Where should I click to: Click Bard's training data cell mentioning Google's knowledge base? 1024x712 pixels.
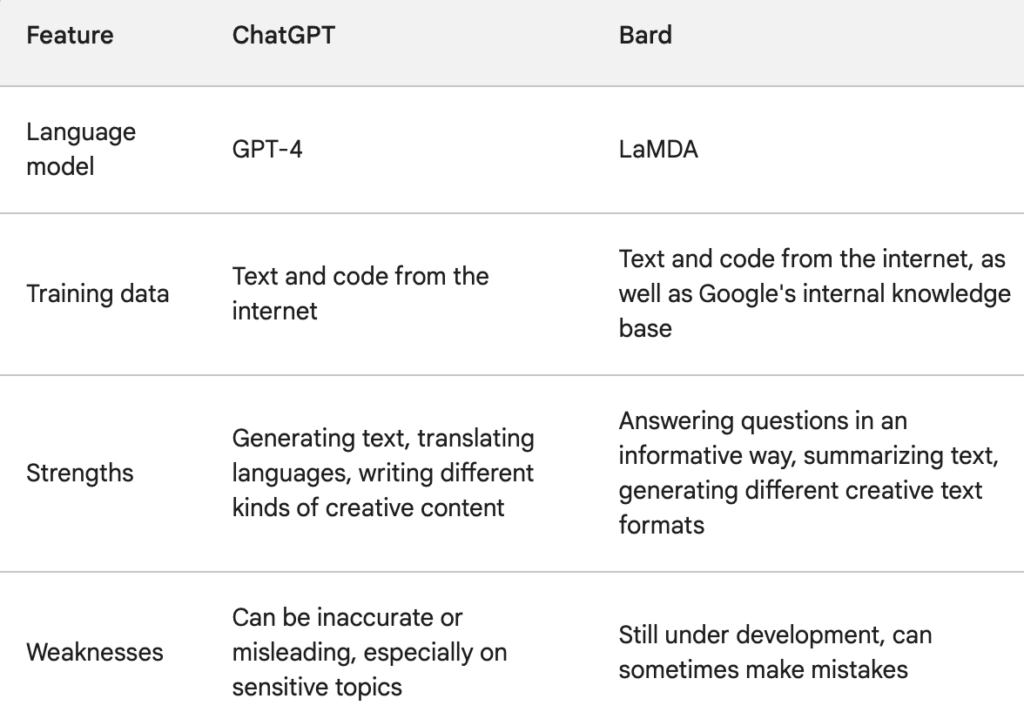814,294
